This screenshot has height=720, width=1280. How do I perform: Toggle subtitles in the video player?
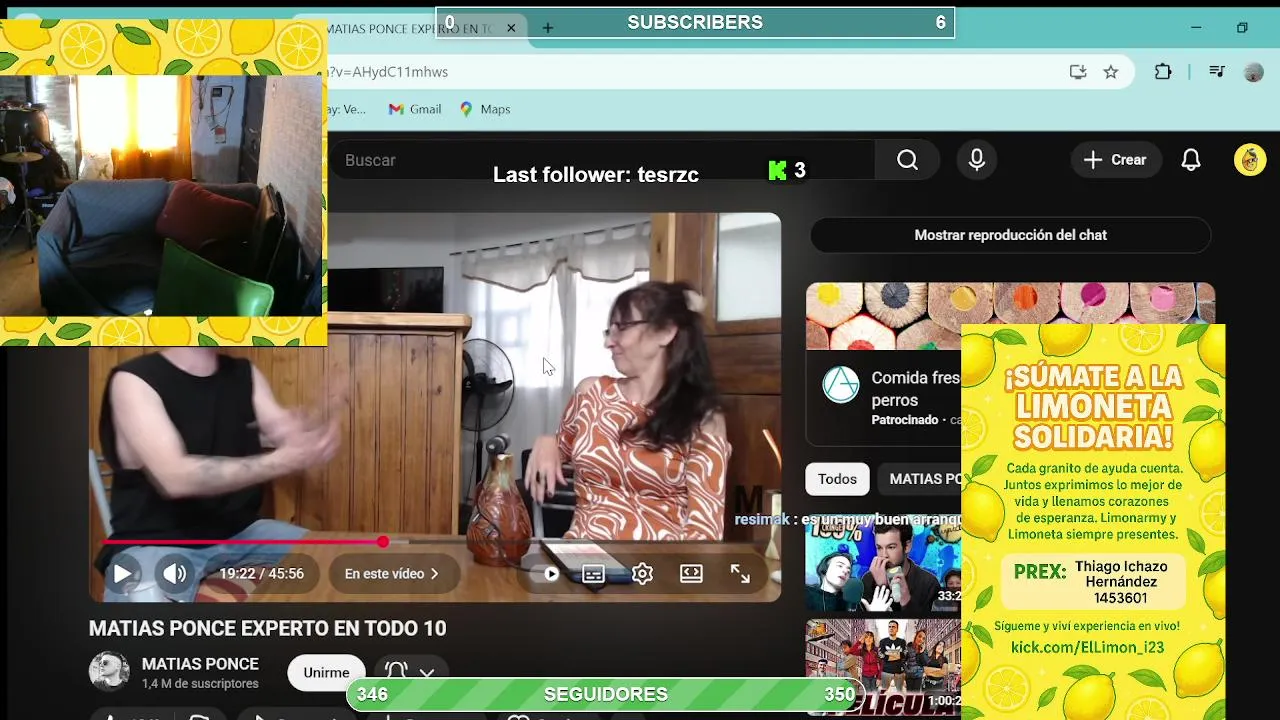(593, 574)
